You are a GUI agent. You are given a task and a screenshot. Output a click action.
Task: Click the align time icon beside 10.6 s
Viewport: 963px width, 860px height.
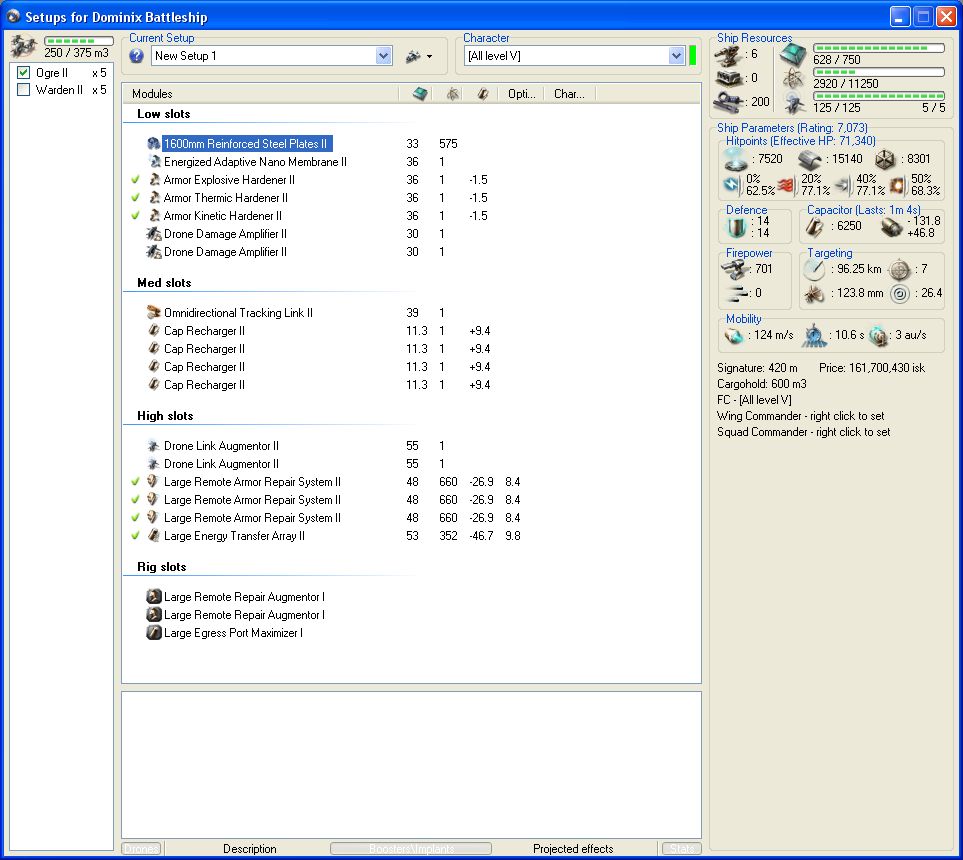(814, 335)
